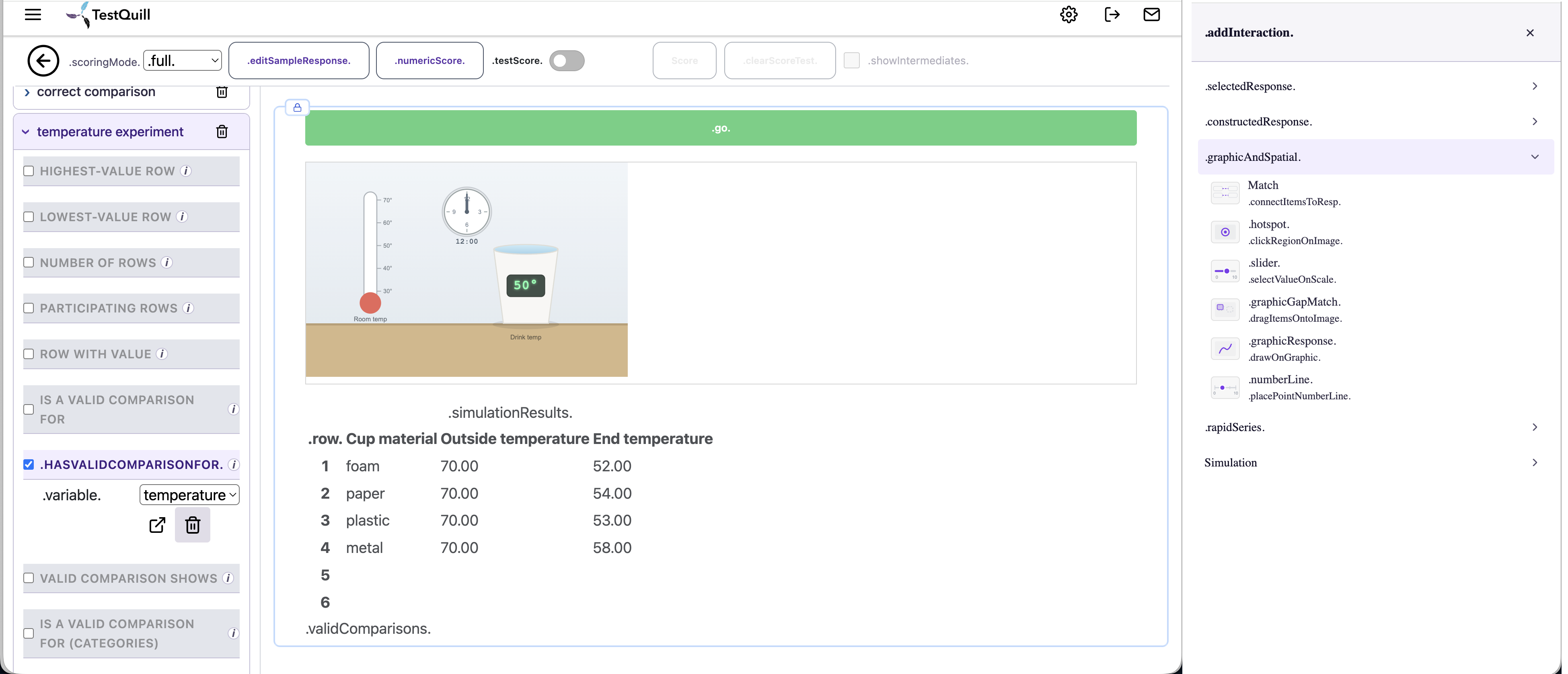Click the clock showing 12:00
The image size is (1568, 674).
(466, 212)
